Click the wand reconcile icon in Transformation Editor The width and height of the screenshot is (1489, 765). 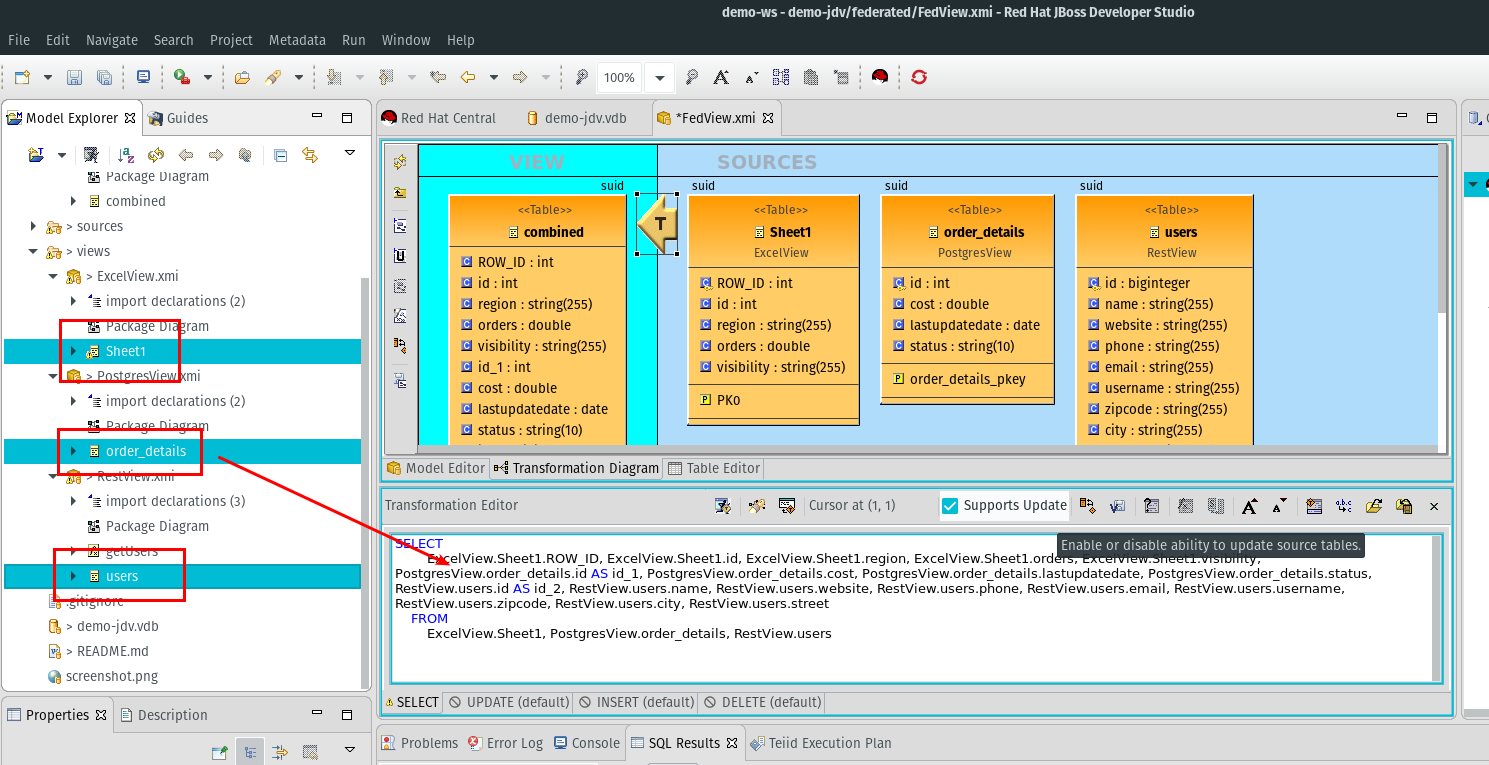(x=757, y=506)
